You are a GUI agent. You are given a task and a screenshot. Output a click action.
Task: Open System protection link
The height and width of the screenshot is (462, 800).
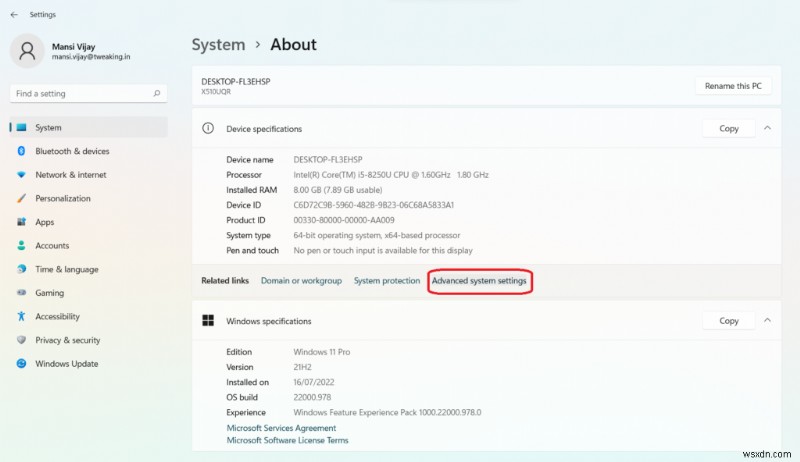point(387,280)
